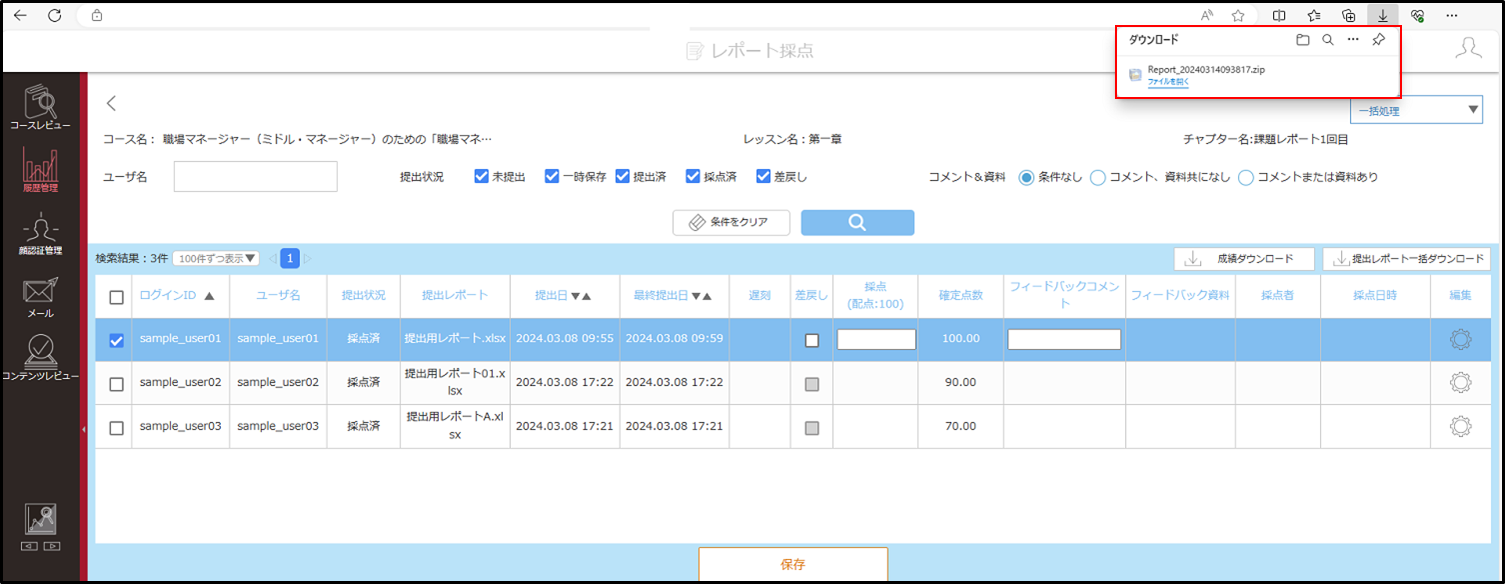
Task: Select コメント、資料共になし radio option
Action: coord(1097,177)
